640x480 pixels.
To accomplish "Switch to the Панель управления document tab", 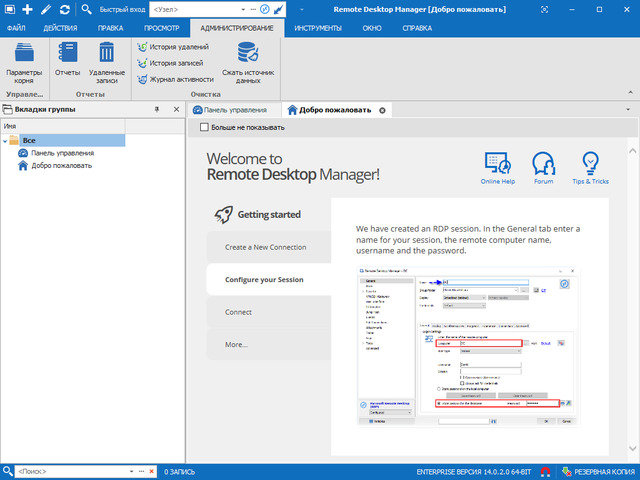I will point(235,110).
